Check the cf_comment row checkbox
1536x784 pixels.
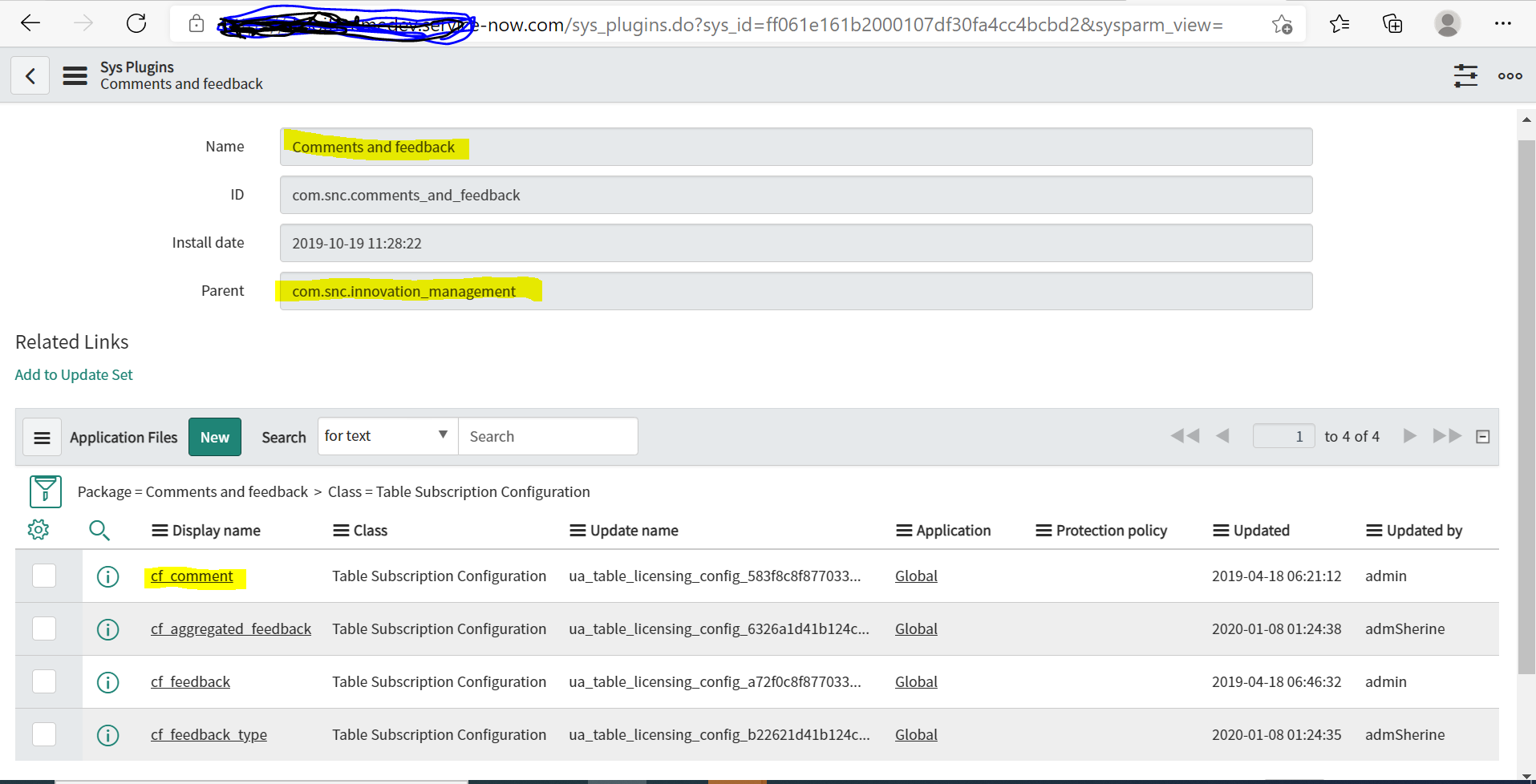pyautogui.click(x=44, y=576)
